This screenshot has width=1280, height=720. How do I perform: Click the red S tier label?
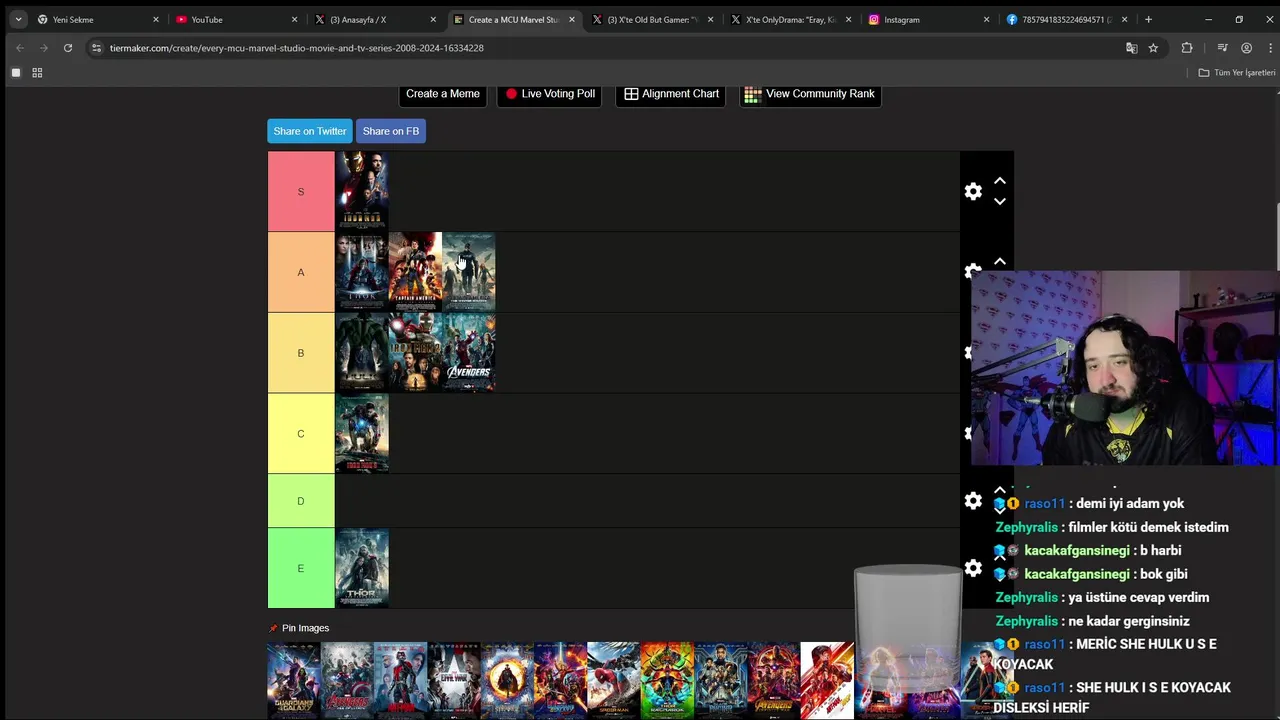point(301,191)
